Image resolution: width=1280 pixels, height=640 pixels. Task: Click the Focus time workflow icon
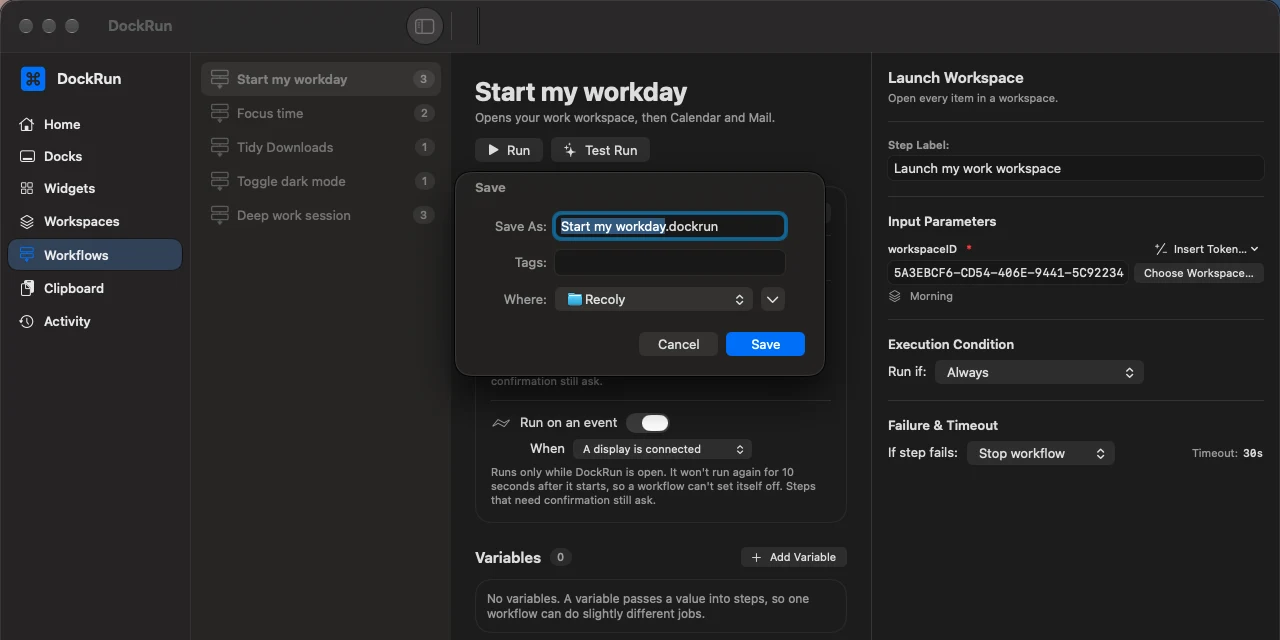pos(219,113)
